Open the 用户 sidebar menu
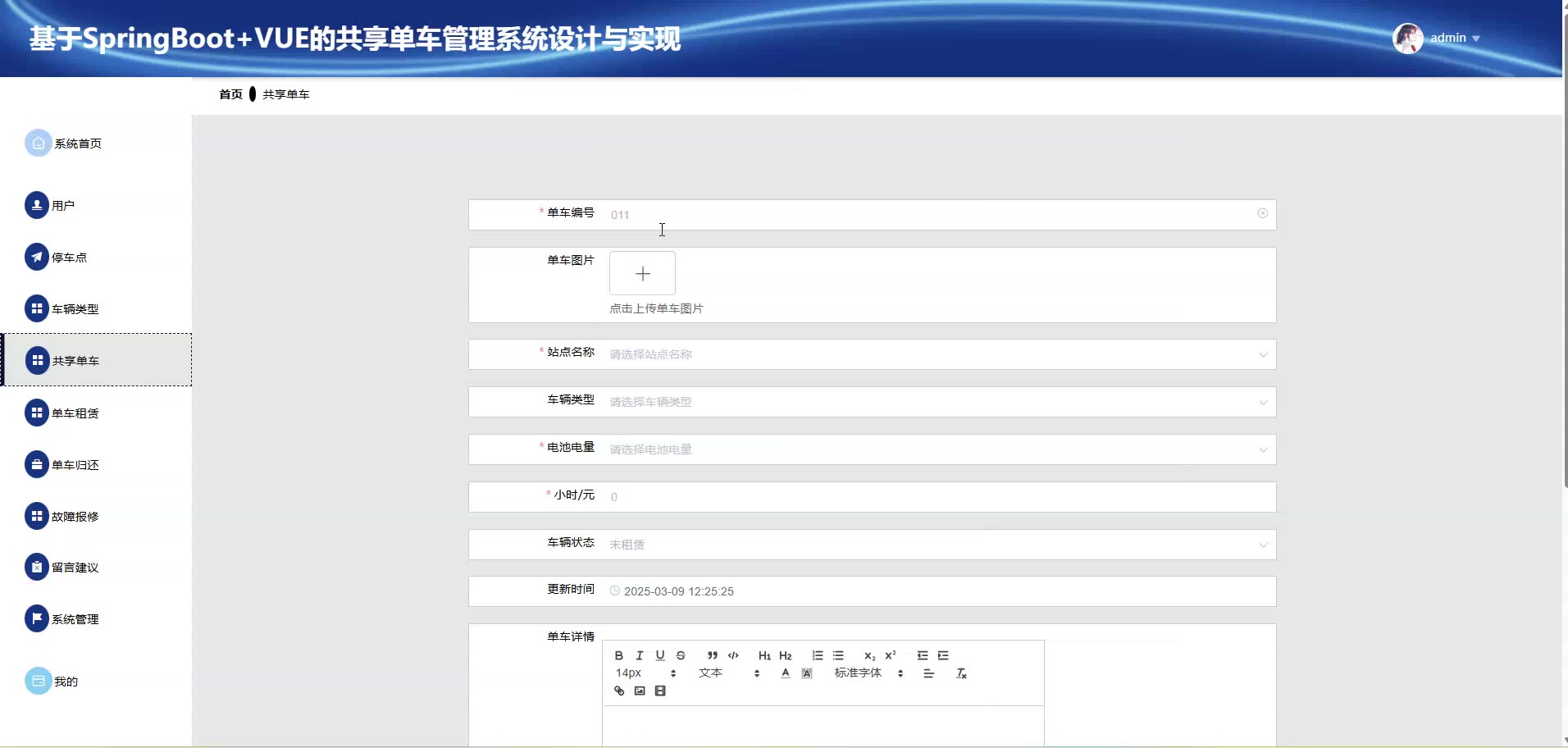 point(96,205)
